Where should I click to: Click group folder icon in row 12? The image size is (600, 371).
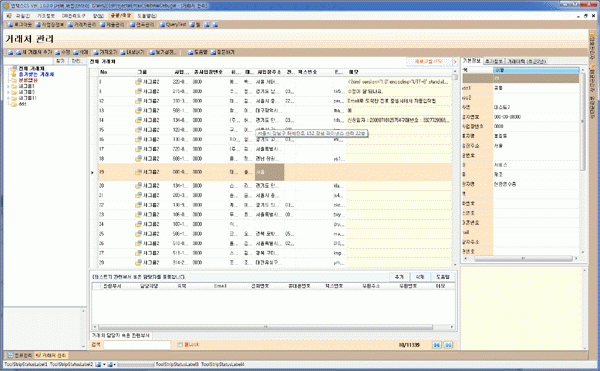[138, 101]
